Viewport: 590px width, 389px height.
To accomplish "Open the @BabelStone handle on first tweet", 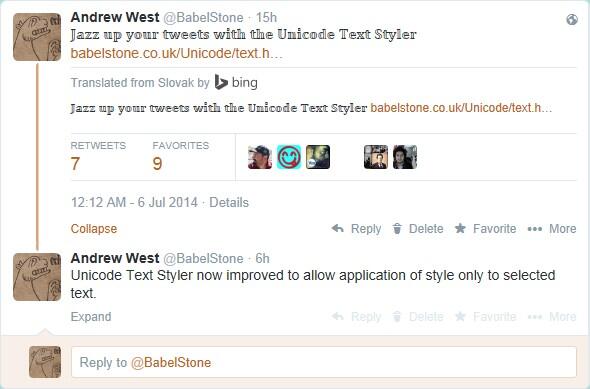I will (203, 17).
